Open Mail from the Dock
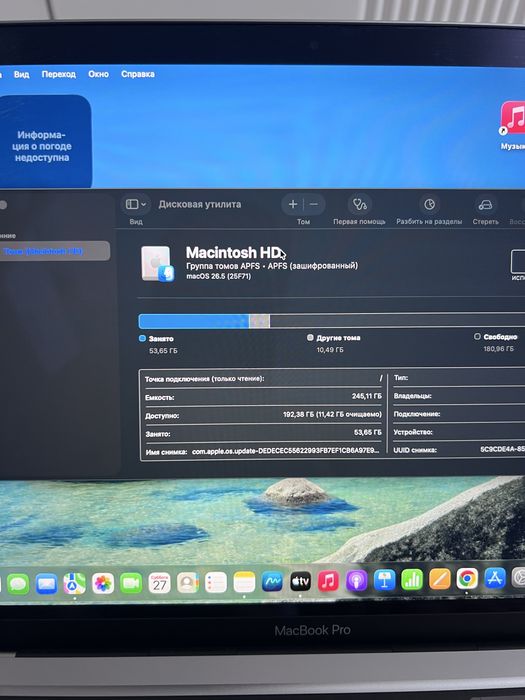Image resolution: width=525 pixels, height=700 pixels. click(46, 583)
